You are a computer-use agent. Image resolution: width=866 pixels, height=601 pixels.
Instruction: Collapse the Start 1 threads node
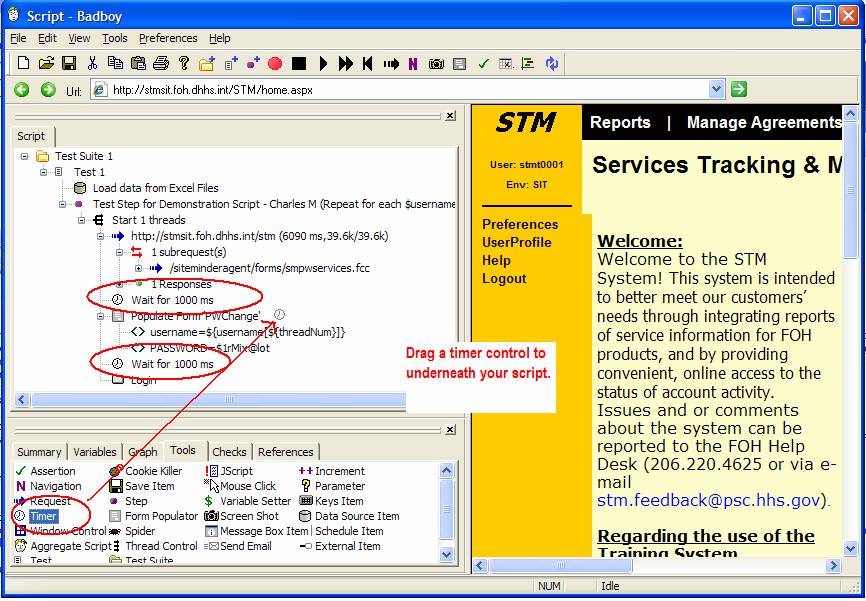tap(82, 220)
